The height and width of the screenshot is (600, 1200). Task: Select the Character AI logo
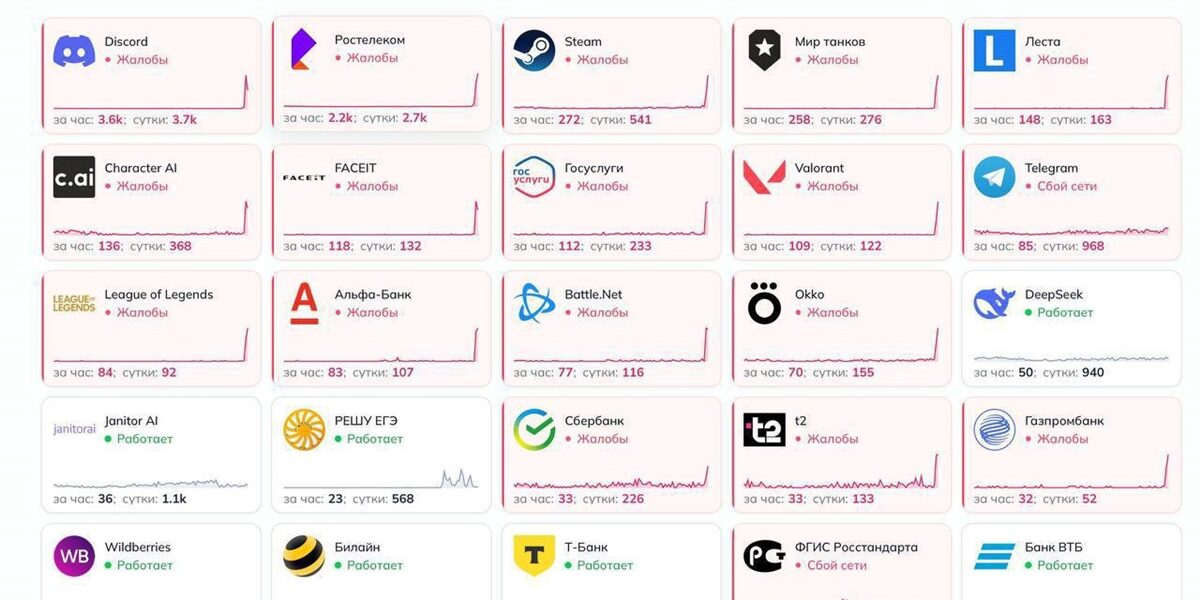pos(74,177)
